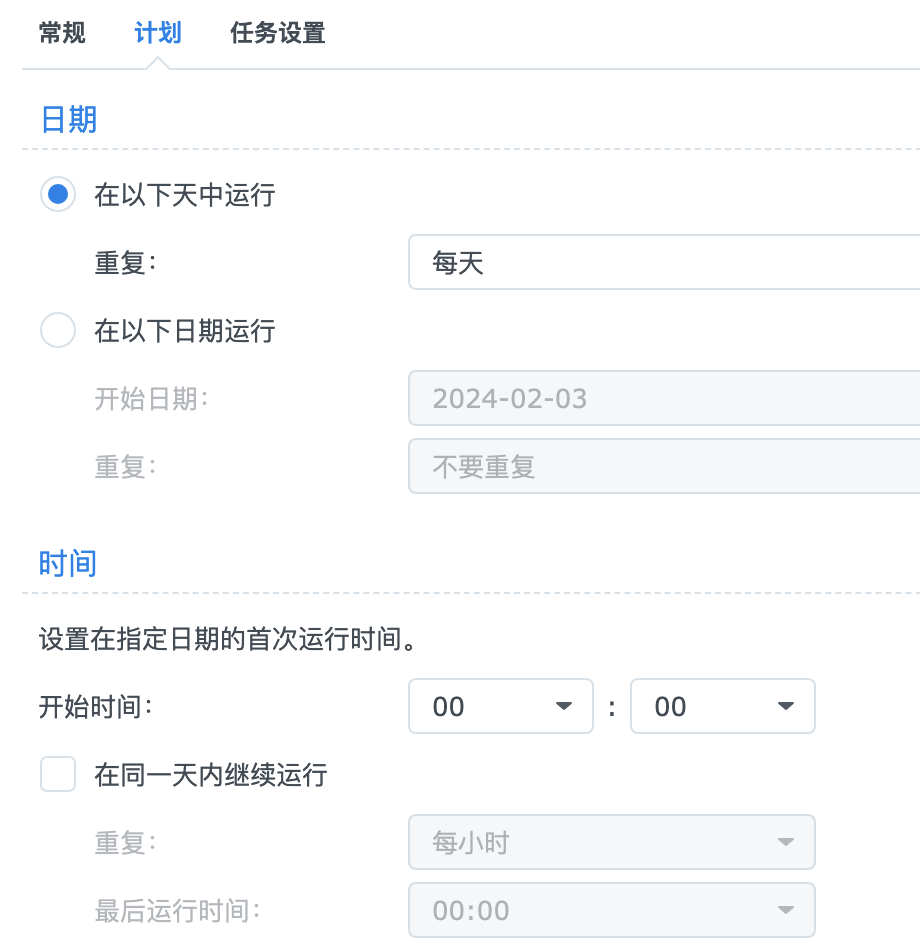Enable 在同一天内继续运行 checkbox
Image resolution: width=920 pixels, height=948 pixels.
coord(58,774)
